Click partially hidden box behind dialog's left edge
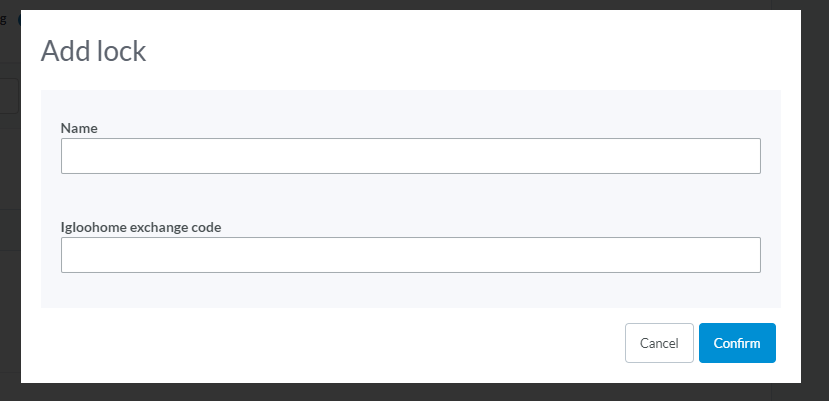 click(x=10, y=96)
